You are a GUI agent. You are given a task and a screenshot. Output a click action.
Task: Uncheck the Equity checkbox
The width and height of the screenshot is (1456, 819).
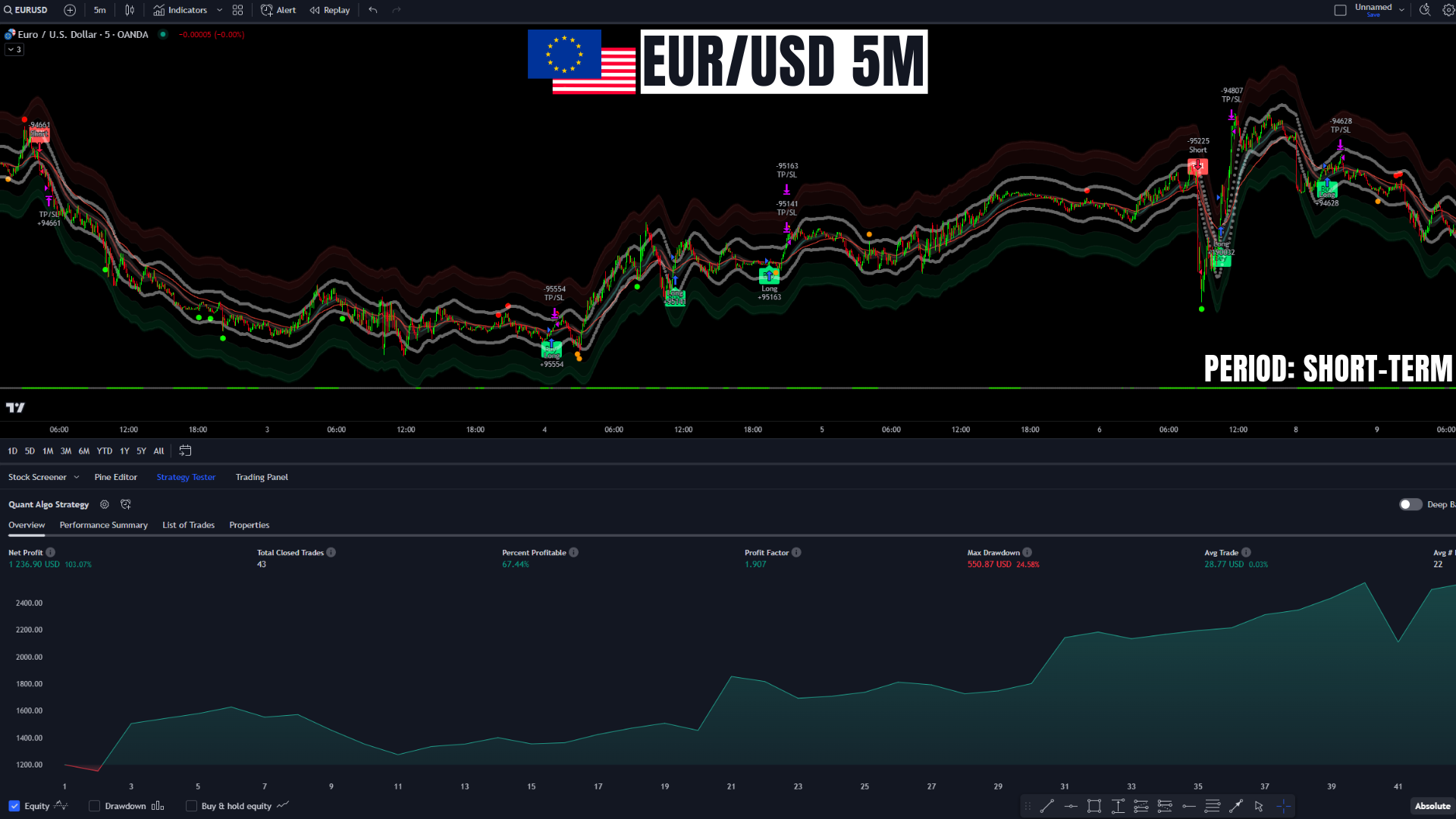coord(14,806)
